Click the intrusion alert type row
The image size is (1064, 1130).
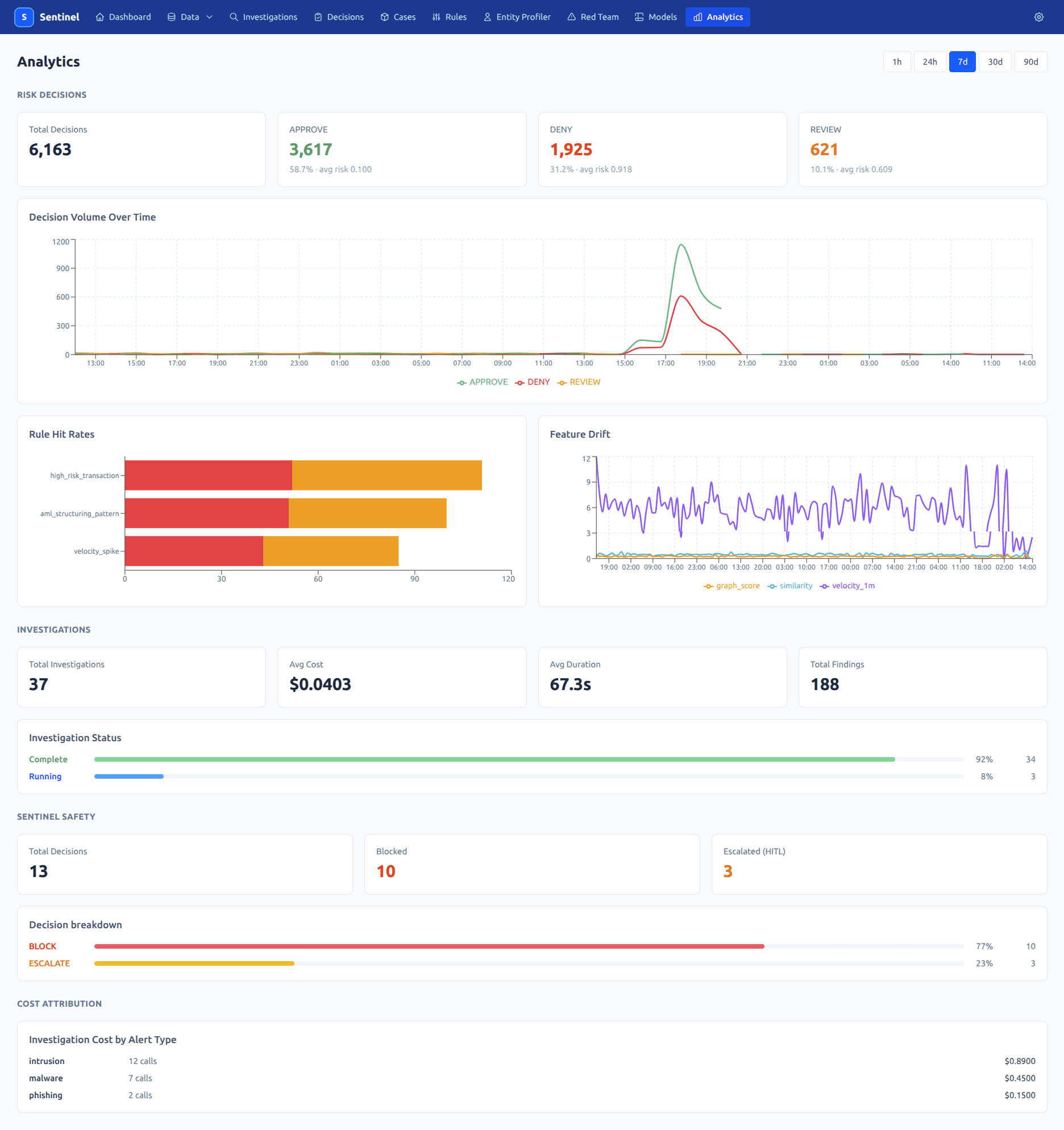coord(532,1061)
